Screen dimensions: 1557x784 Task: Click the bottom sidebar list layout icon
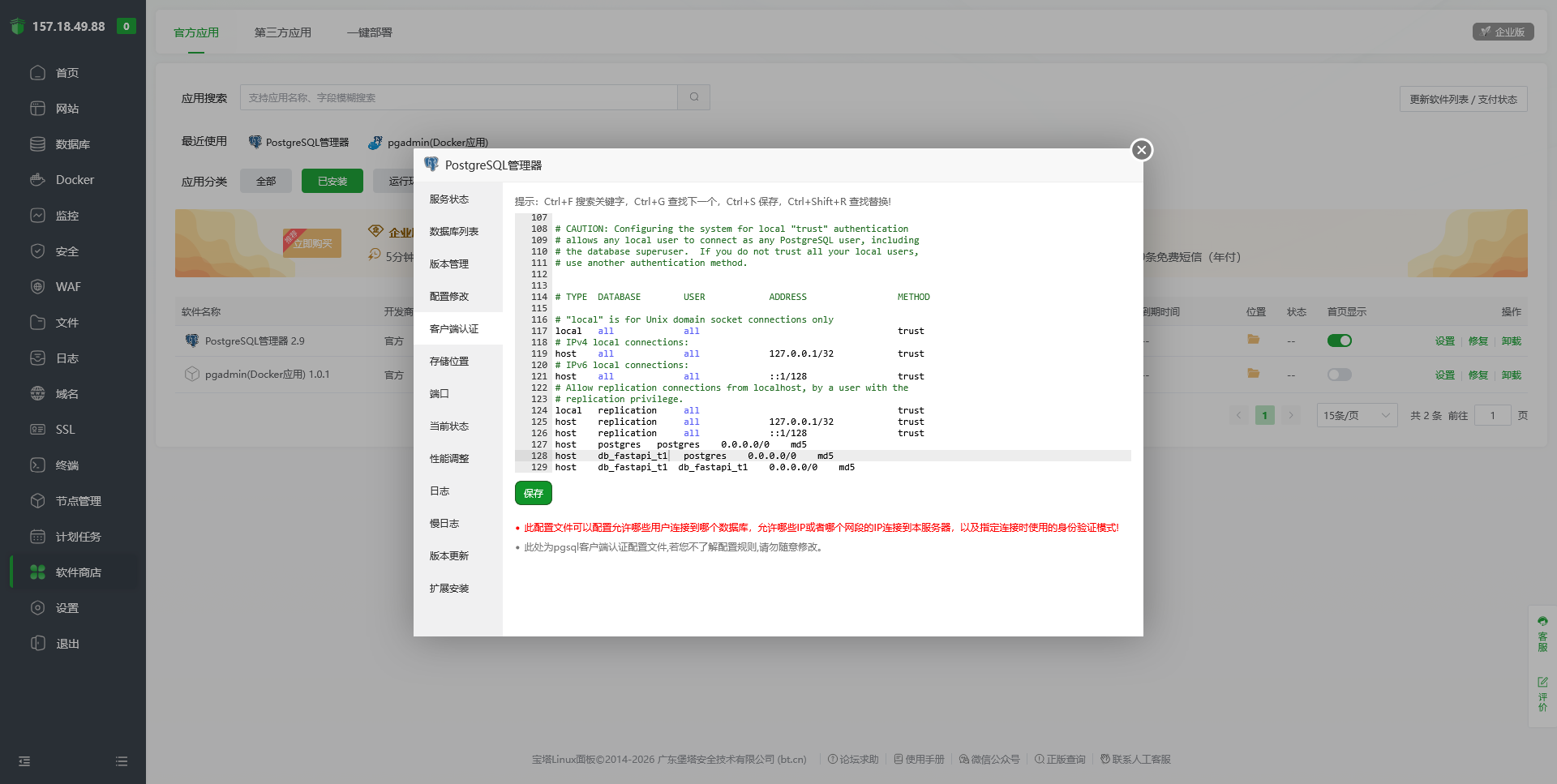tap(122, 761)
